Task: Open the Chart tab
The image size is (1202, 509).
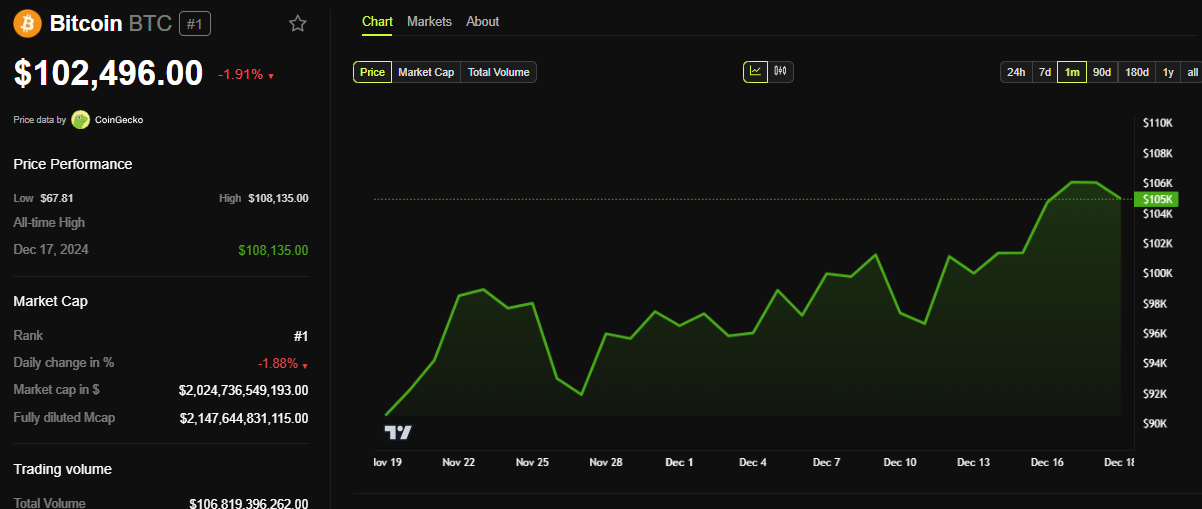Action: [377, 21]
